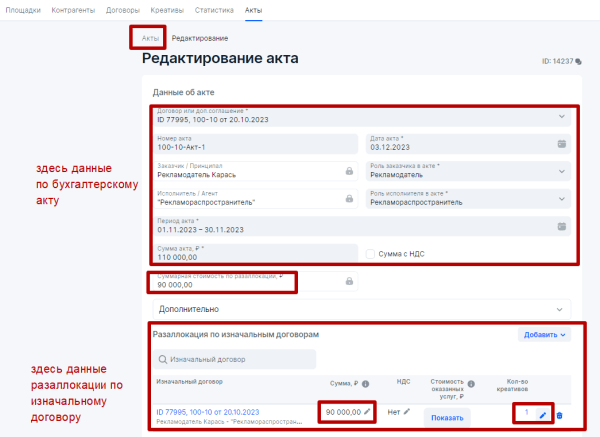Image resolution: width=600 pixels, height=437 pixels.
Task: Click blue edit icon for creatives count
Action: [542, 414]
